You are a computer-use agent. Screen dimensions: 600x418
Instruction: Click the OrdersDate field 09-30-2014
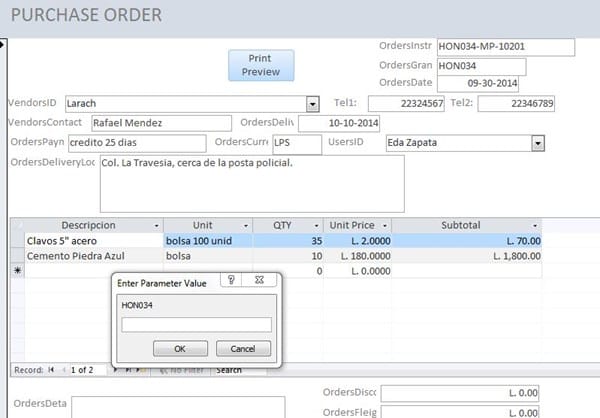[x=478, y=83]
